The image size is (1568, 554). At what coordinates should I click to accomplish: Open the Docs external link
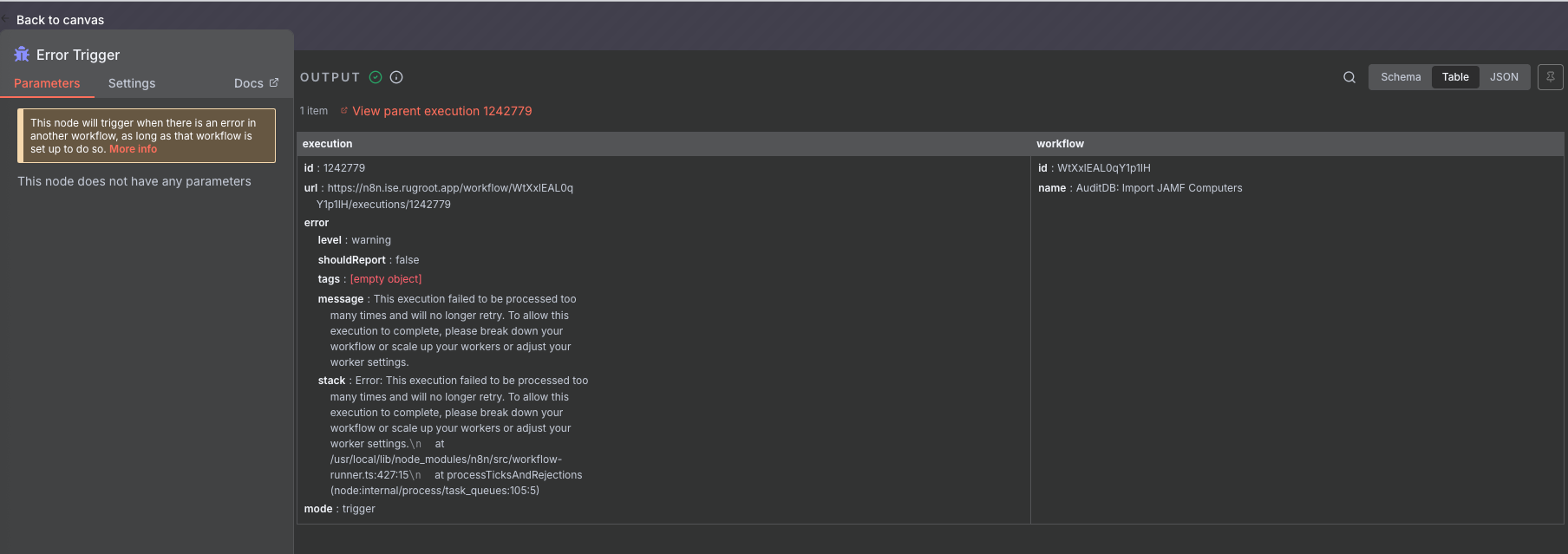click(x=256, y=83)
